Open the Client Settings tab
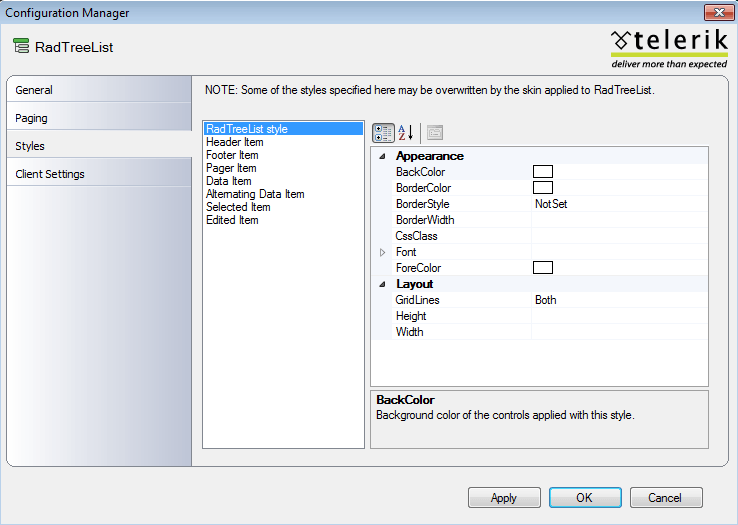 click(99, 174)
